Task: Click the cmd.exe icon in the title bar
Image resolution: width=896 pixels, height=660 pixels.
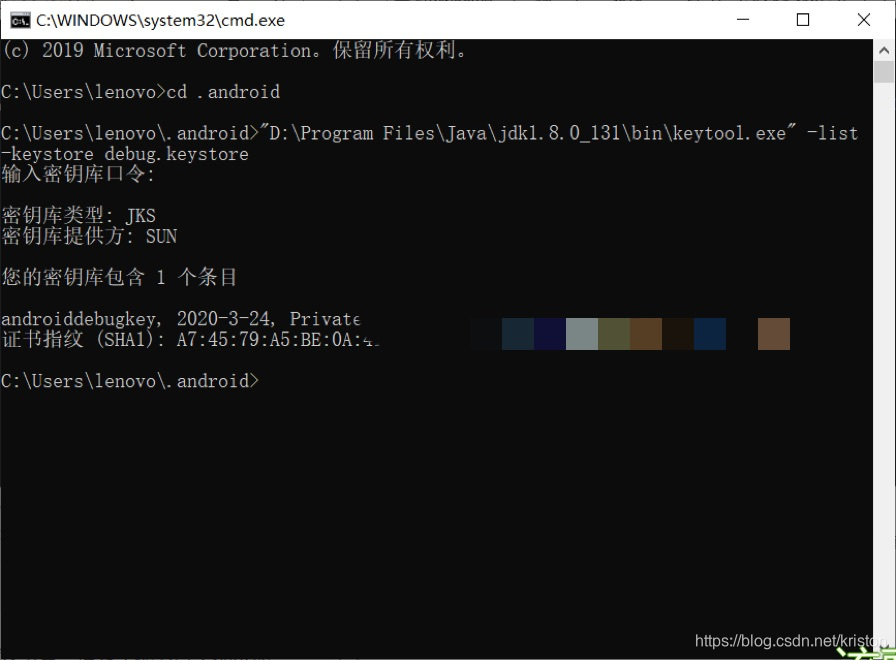Action: coord(20,21)
